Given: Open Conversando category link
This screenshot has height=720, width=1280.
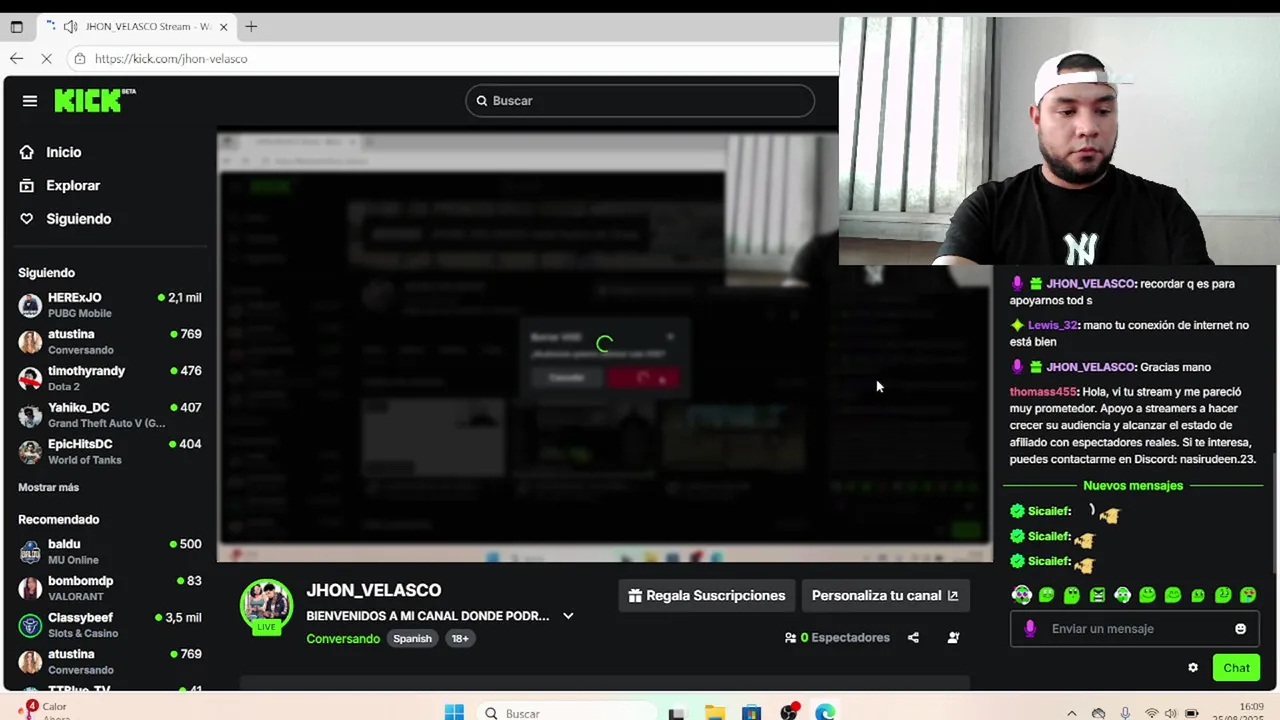Looking at the screenshot, I should coord(343,638).
